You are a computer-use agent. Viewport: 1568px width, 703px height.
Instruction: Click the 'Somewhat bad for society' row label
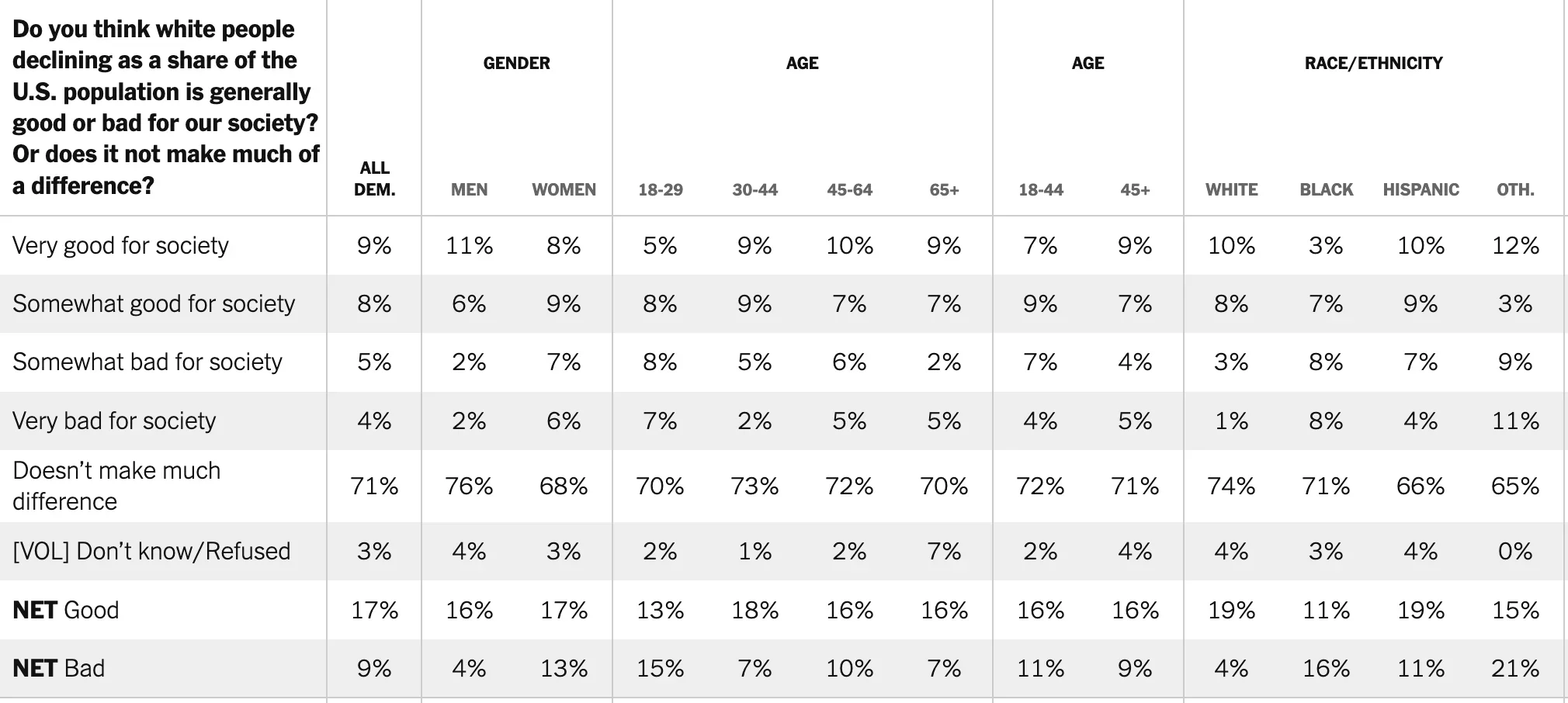(x=147, y=362)
